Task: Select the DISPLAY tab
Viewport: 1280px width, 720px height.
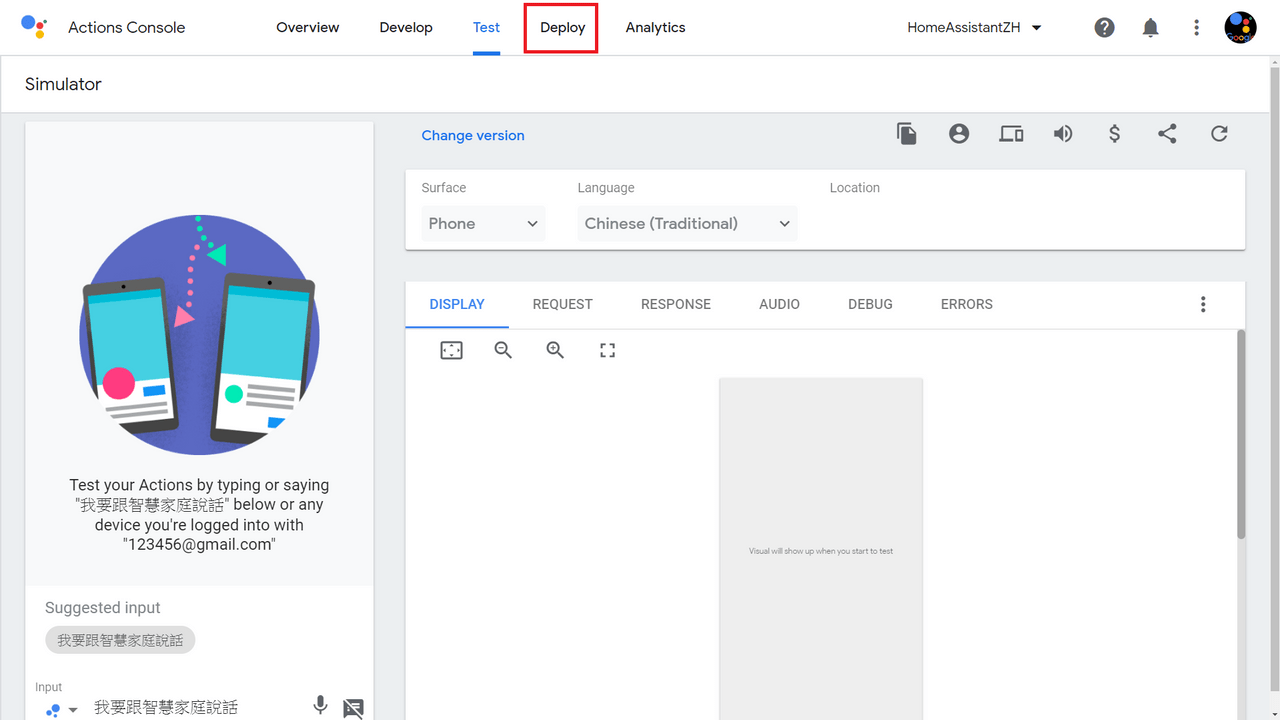Action: [x=457, y=304]
